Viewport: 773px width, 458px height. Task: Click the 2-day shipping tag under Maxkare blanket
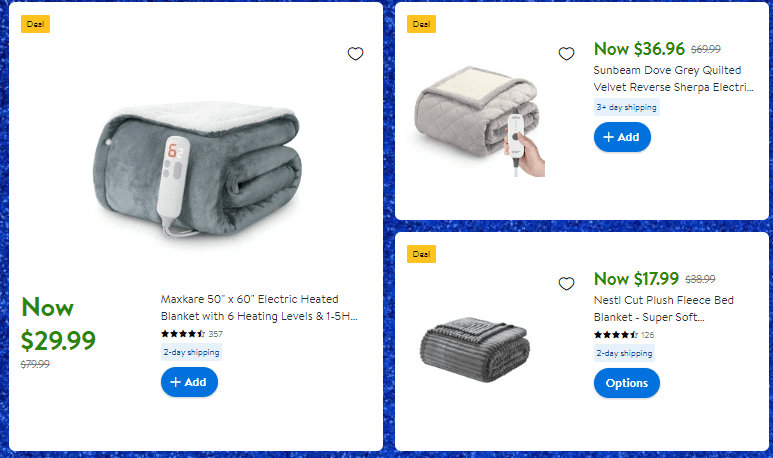191,352
